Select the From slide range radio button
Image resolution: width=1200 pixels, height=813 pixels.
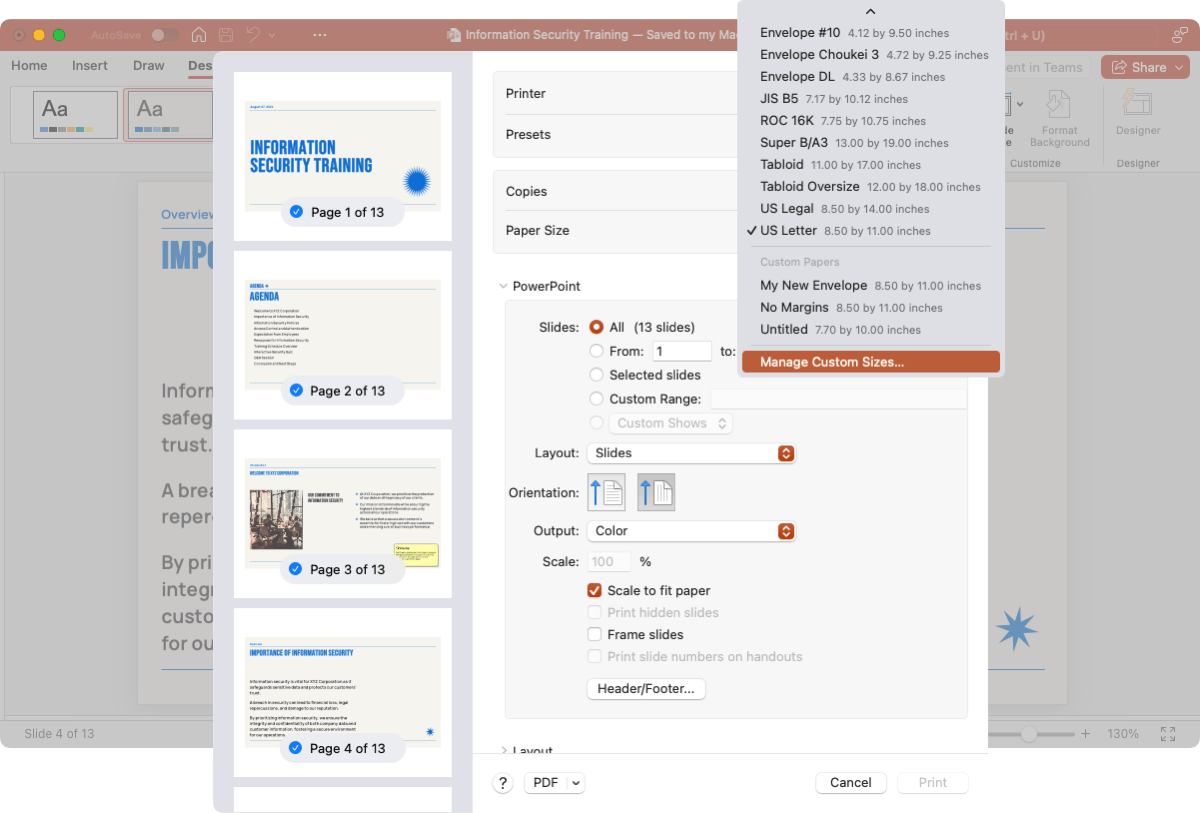pyautogui.click(x=597, y=351)
